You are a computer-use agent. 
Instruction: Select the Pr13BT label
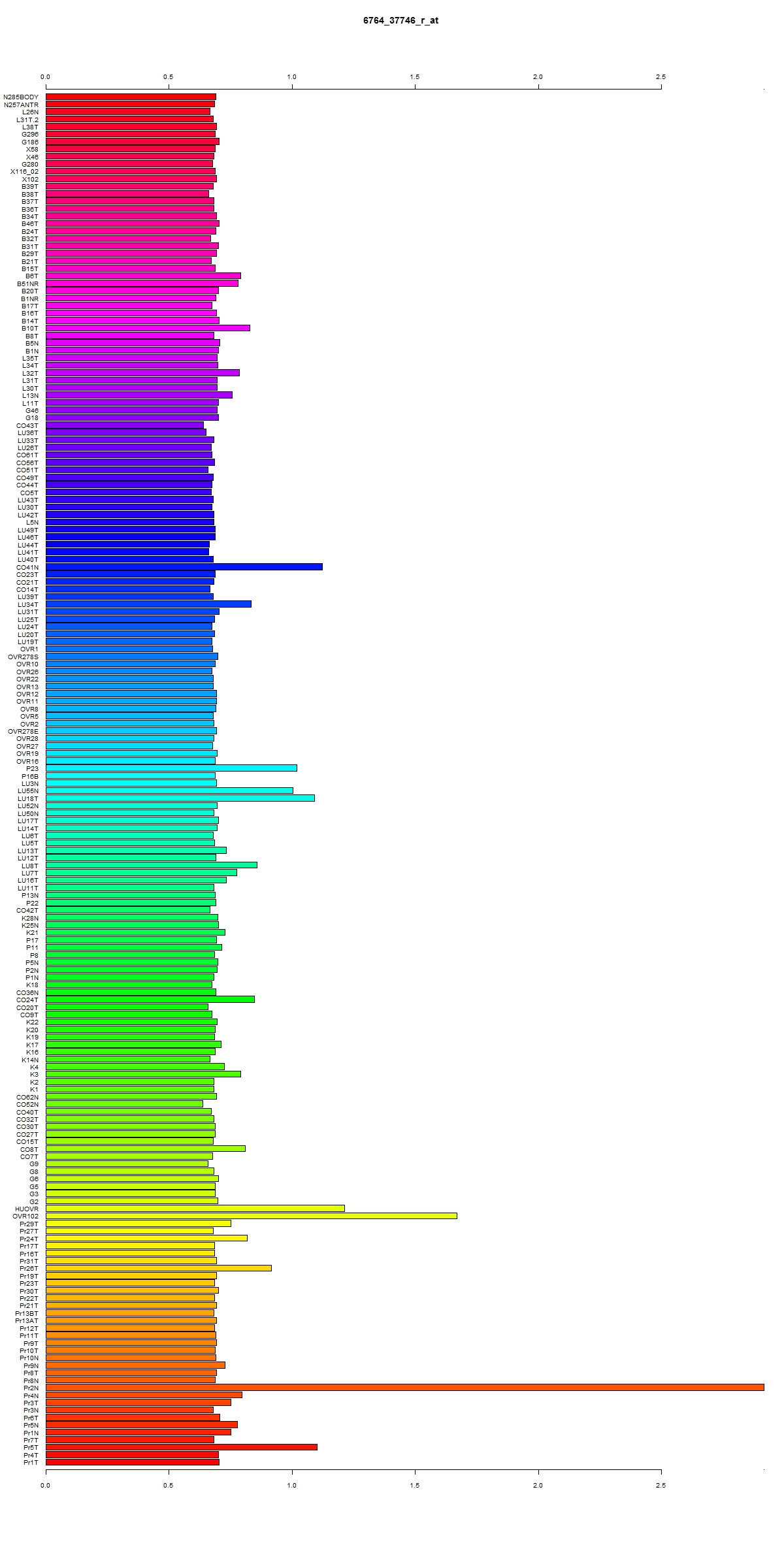pos(27,1313)
